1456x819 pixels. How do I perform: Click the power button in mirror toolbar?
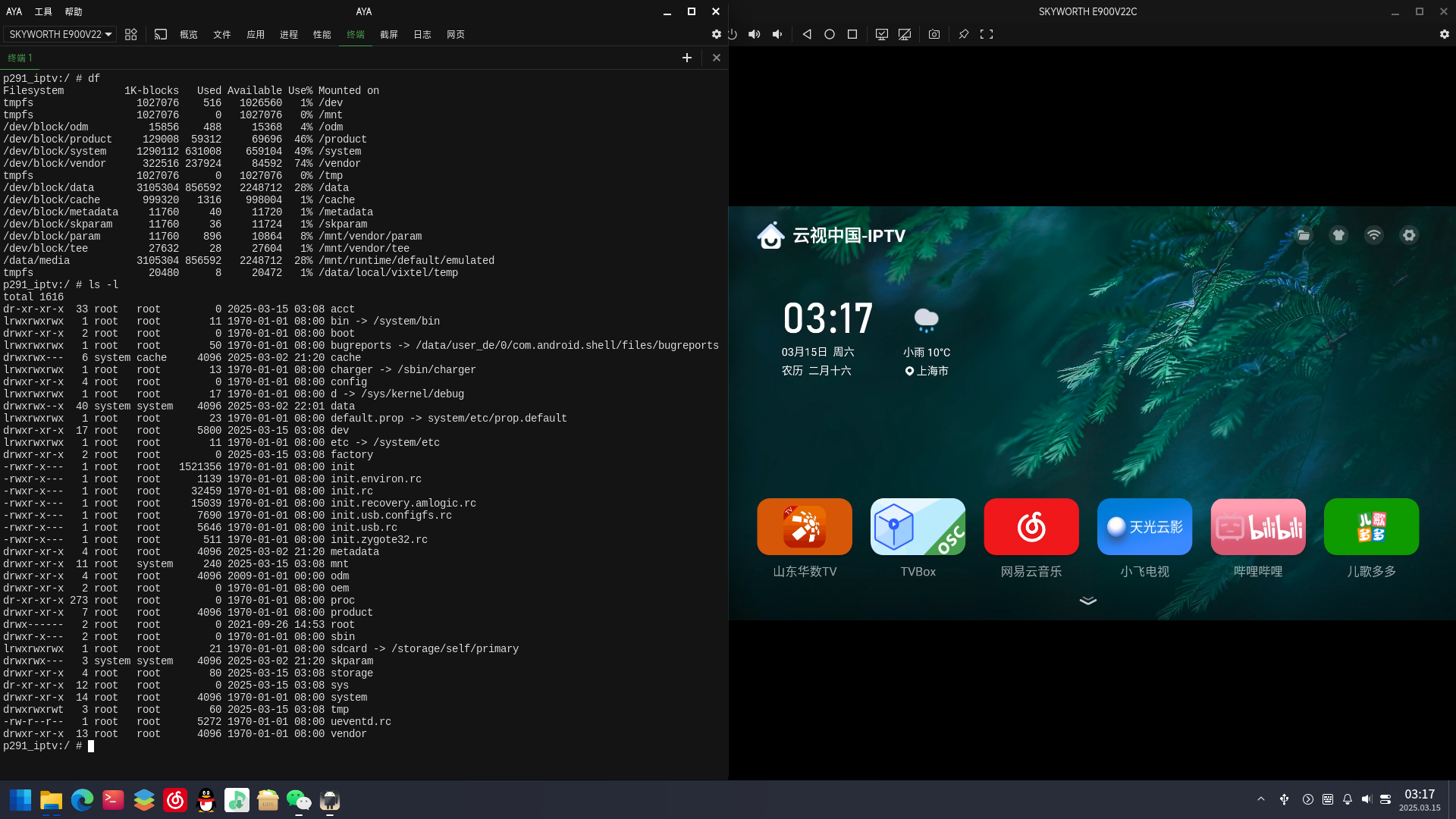point(732,34)
